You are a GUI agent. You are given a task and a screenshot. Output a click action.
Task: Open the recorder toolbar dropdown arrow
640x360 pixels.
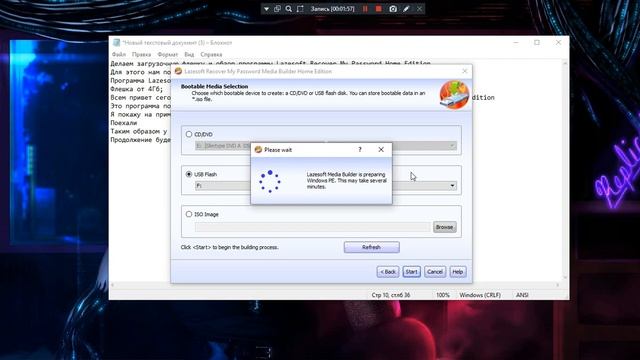pos(266,9)
